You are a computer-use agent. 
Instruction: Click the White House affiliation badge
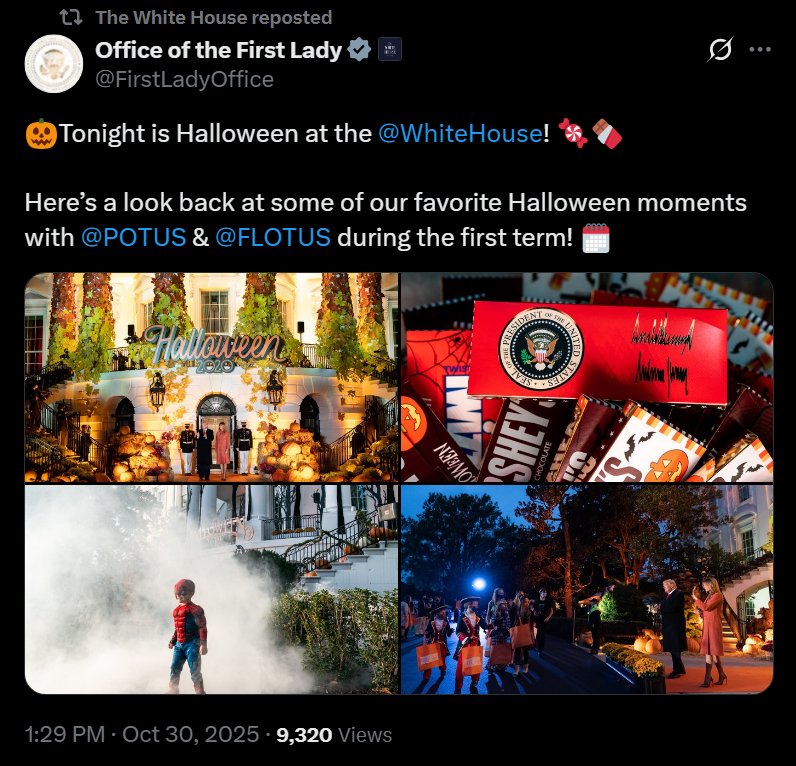(x=390, y=49)
